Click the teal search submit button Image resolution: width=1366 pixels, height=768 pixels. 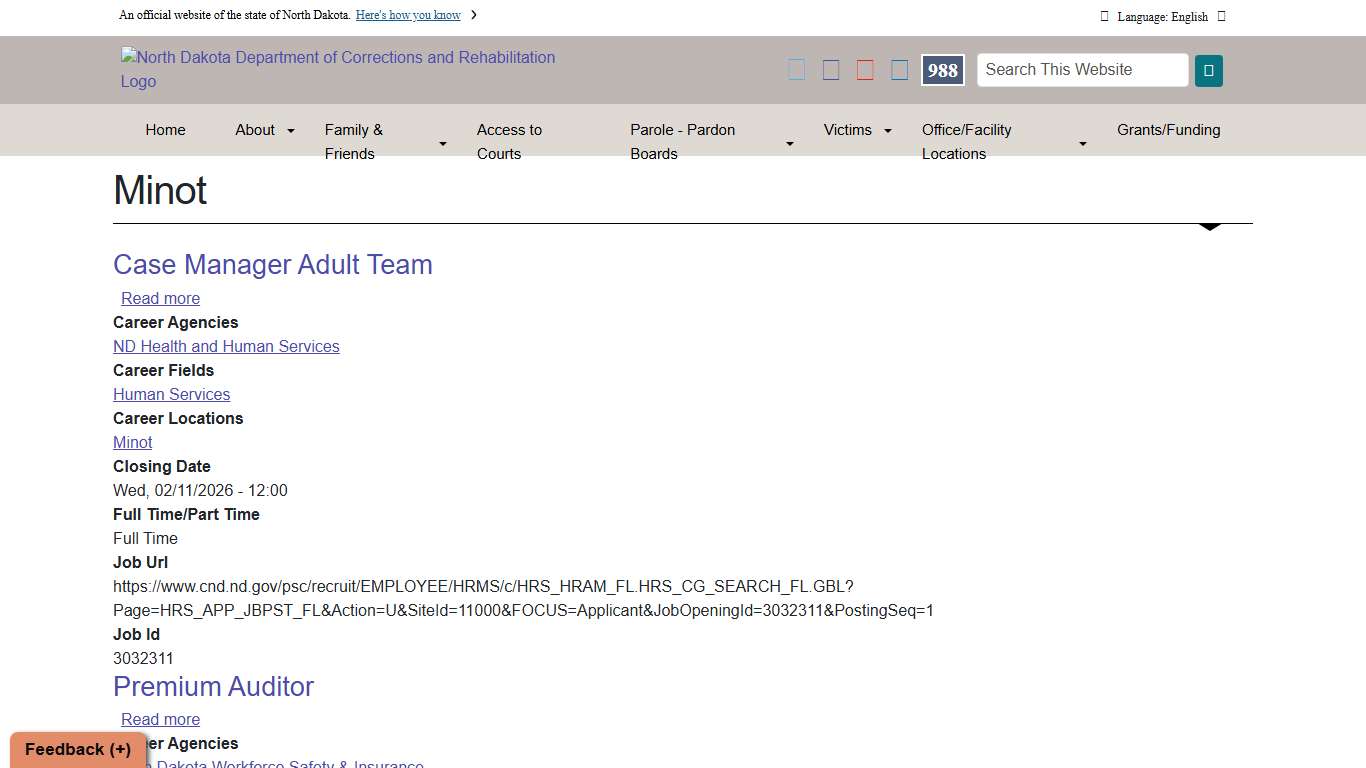coord(1208,70)
